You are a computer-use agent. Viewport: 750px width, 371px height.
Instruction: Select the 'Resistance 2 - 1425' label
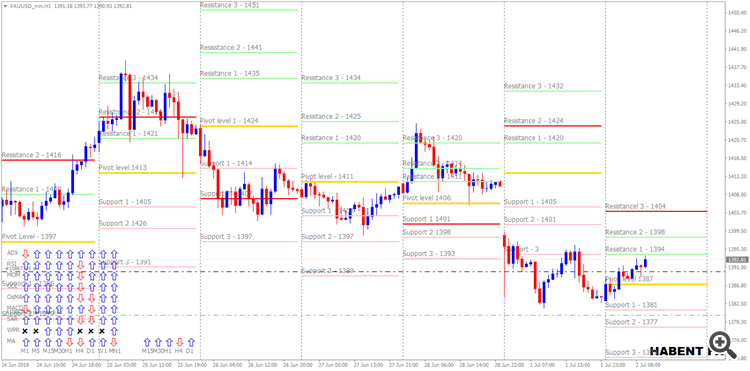pyautogui.click(x=331, y=116)
